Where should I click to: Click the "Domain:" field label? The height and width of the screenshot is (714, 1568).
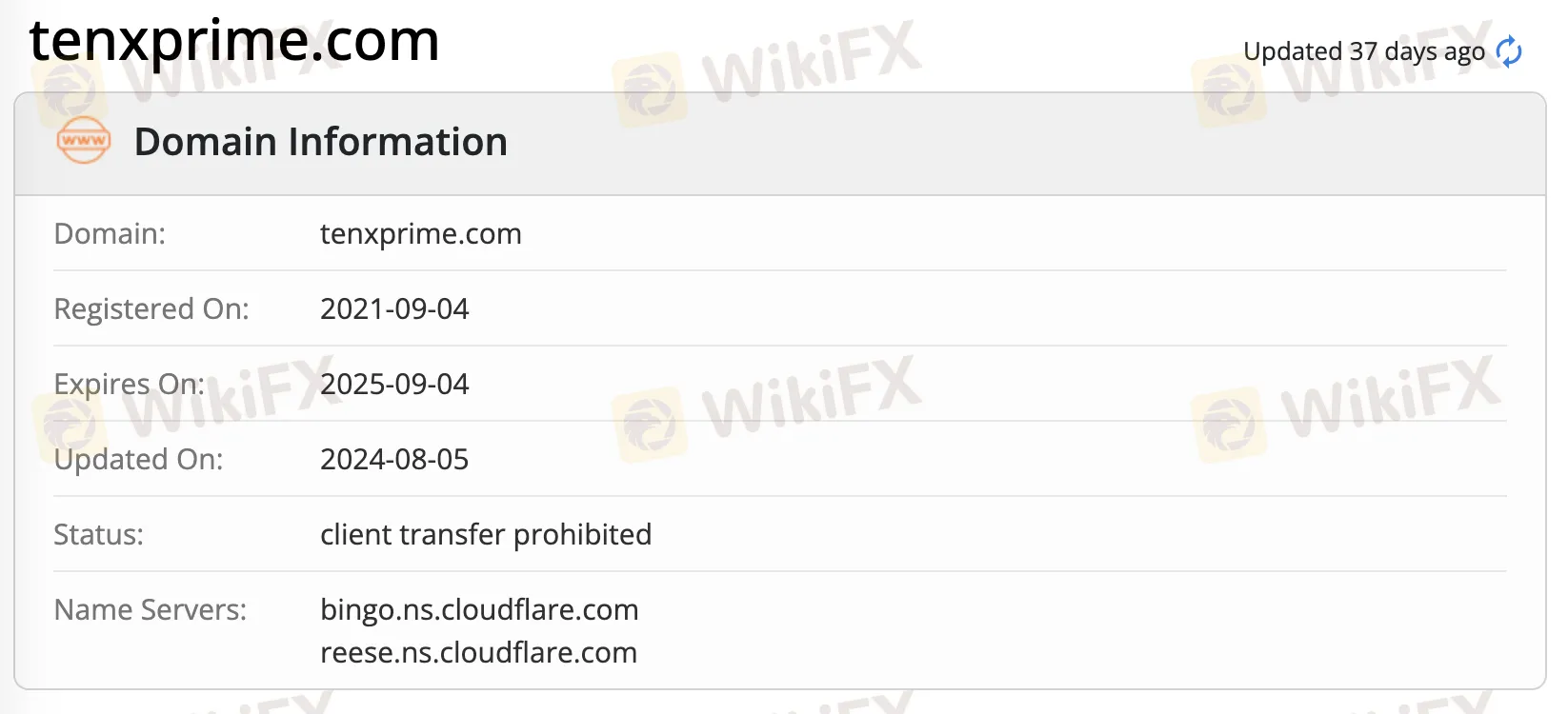coord(110,234)
